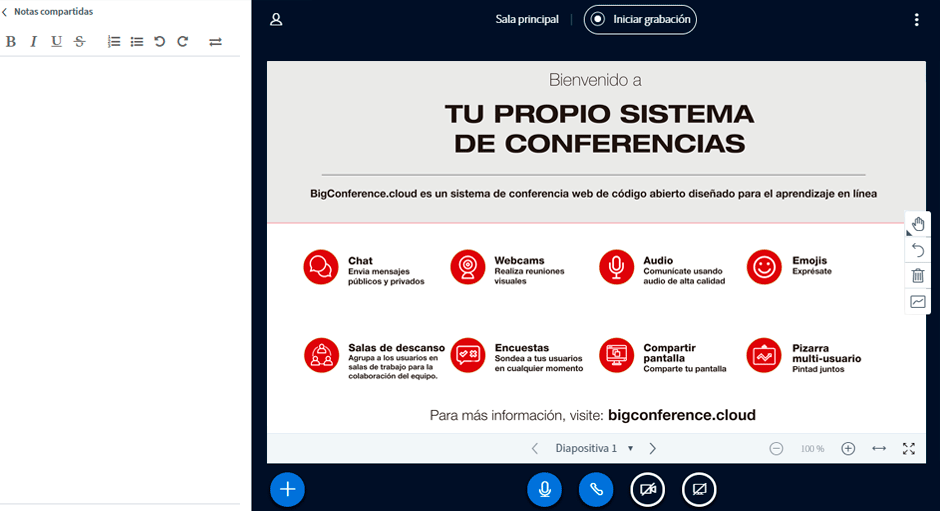Delete all whiteboard annotations with trash icon
940x511 pixels.
tap(918, 276)
